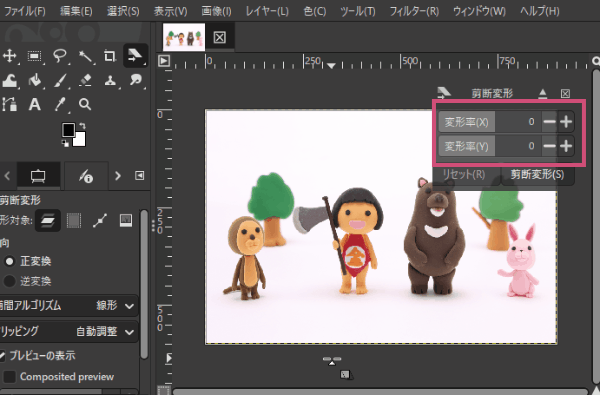Show next dock tabs with right chevron

[117, 176]
